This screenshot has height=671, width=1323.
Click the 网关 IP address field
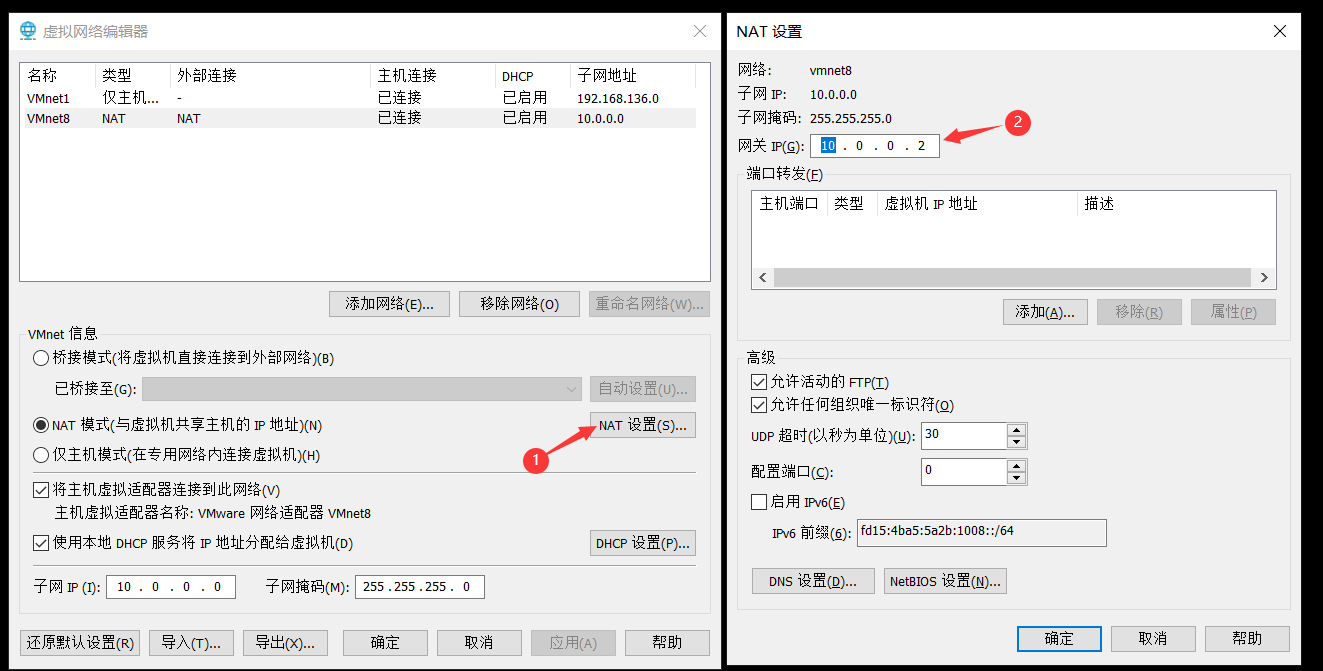click(875, 146)
